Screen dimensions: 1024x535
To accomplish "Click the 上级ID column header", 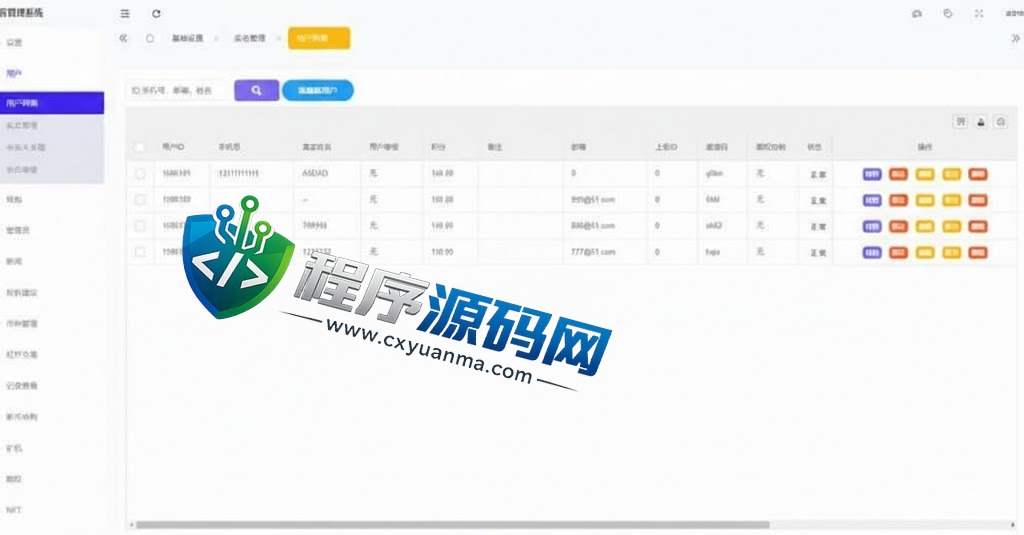I will (666, 148).
